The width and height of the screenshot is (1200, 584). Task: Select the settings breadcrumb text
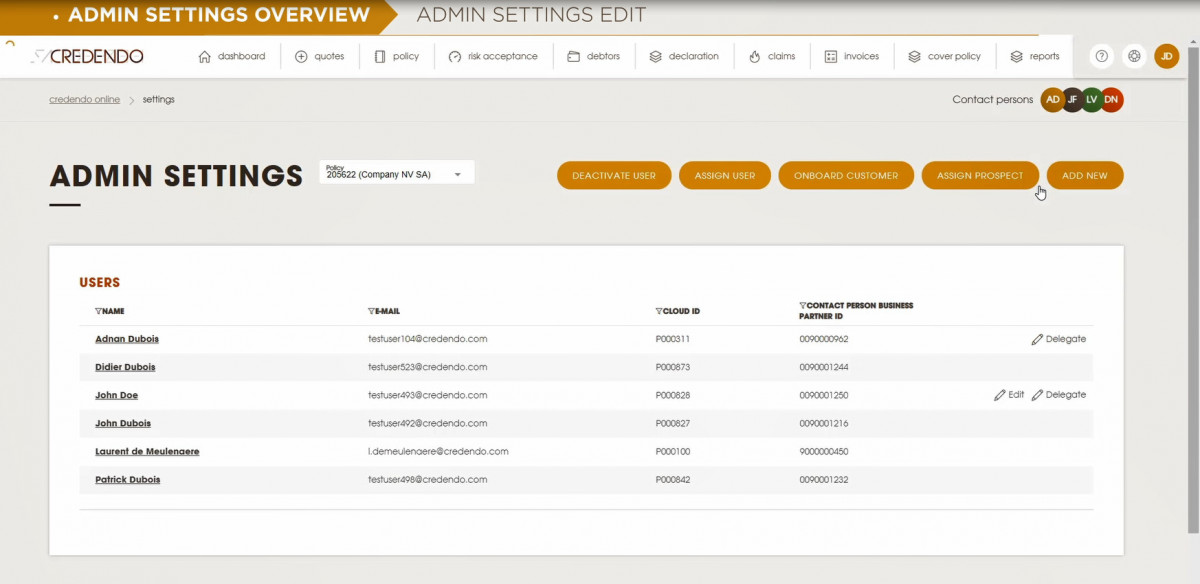158,100
